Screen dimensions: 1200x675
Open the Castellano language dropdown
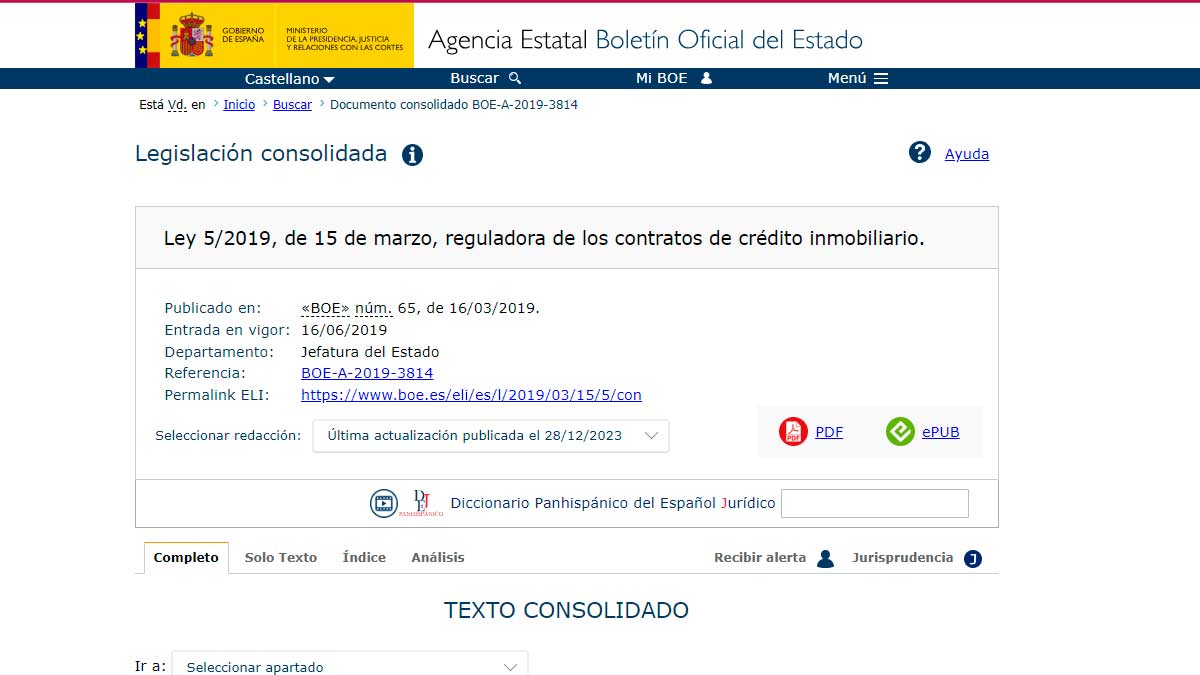pyautogui.click(x=289, y=77)
